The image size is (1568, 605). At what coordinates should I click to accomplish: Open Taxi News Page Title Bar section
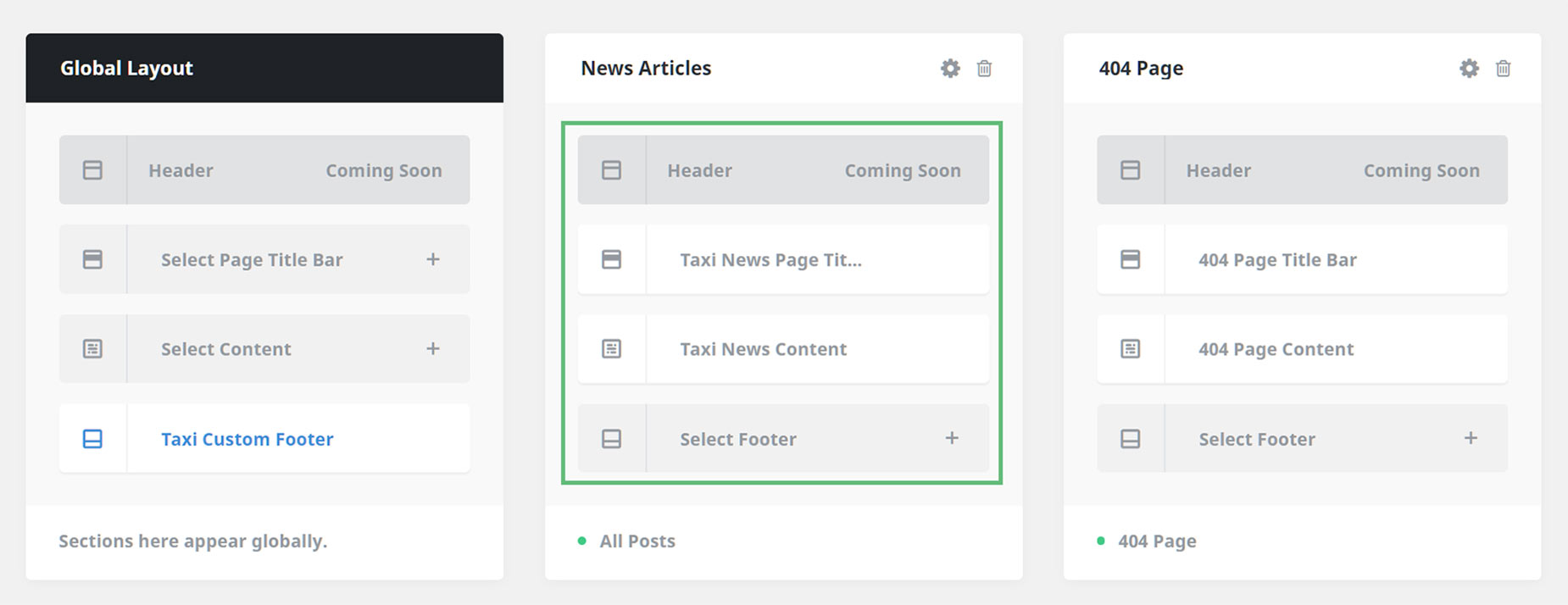pyautogui.click(x=783, y=259)
